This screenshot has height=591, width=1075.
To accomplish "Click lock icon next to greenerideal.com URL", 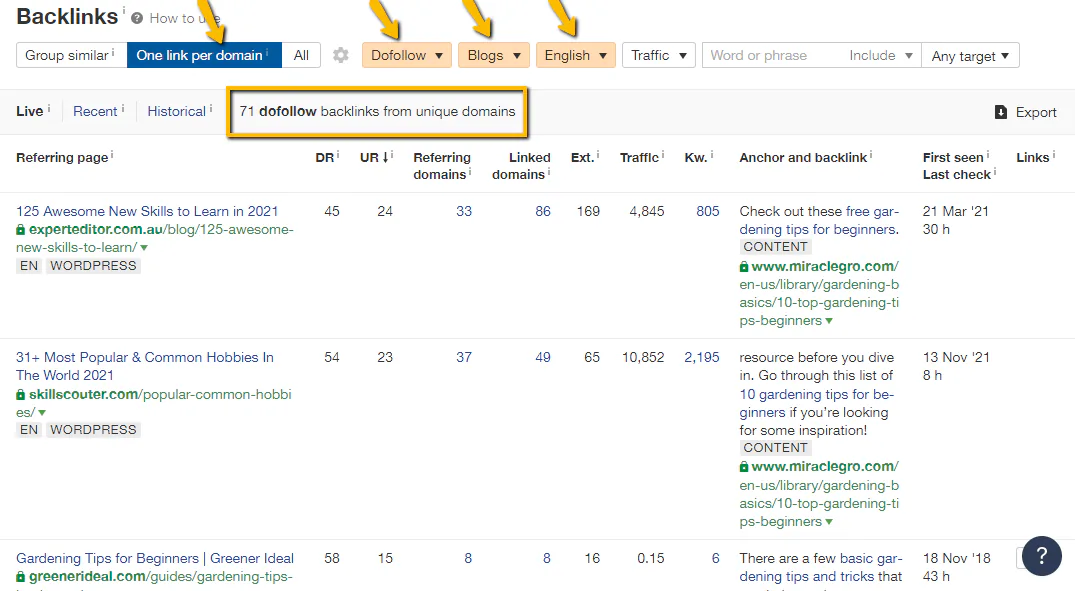I will click(21, 577).
